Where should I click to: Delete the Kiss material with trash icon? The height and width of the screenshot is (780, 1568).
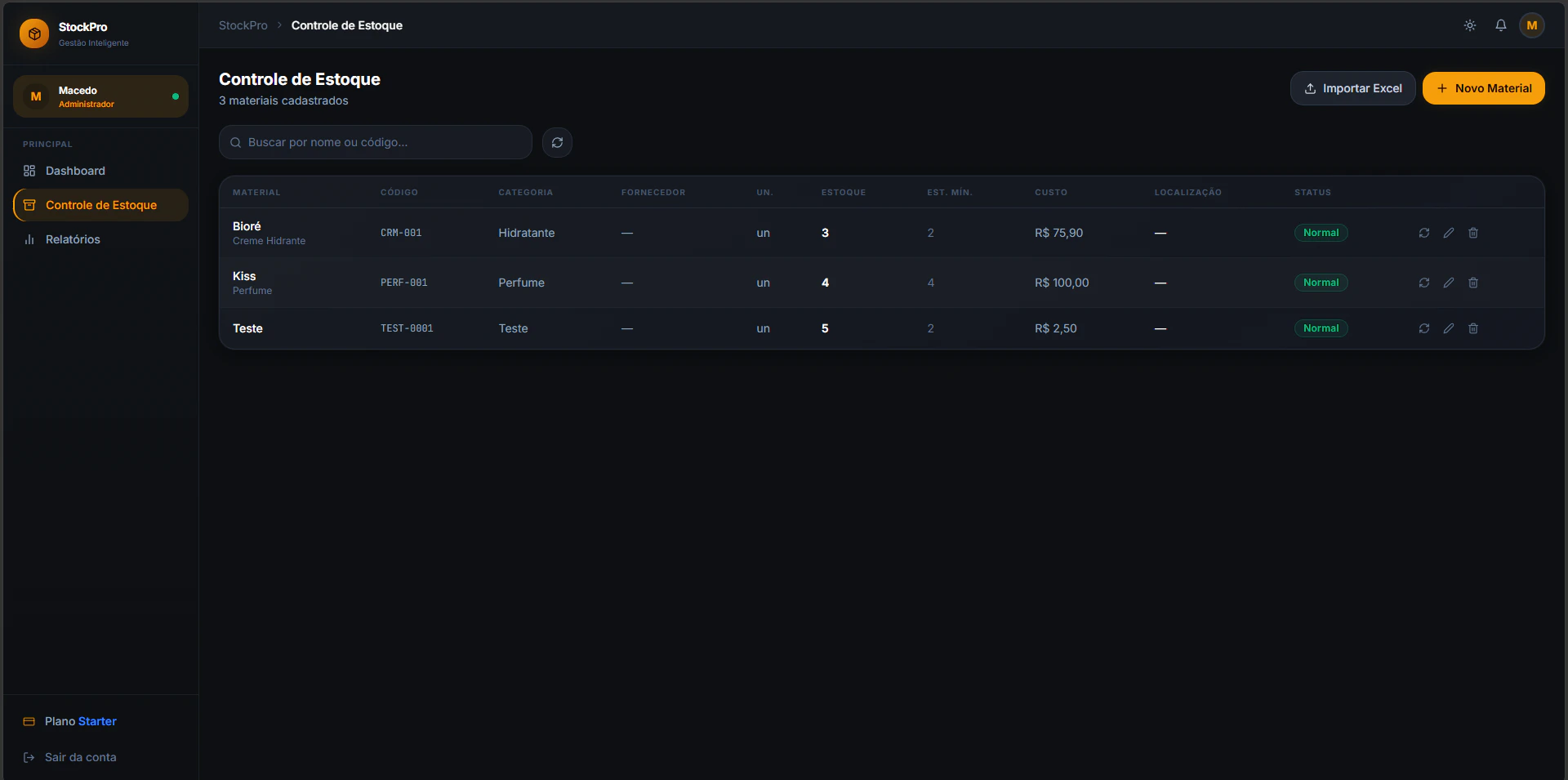tap(1473, 283)
